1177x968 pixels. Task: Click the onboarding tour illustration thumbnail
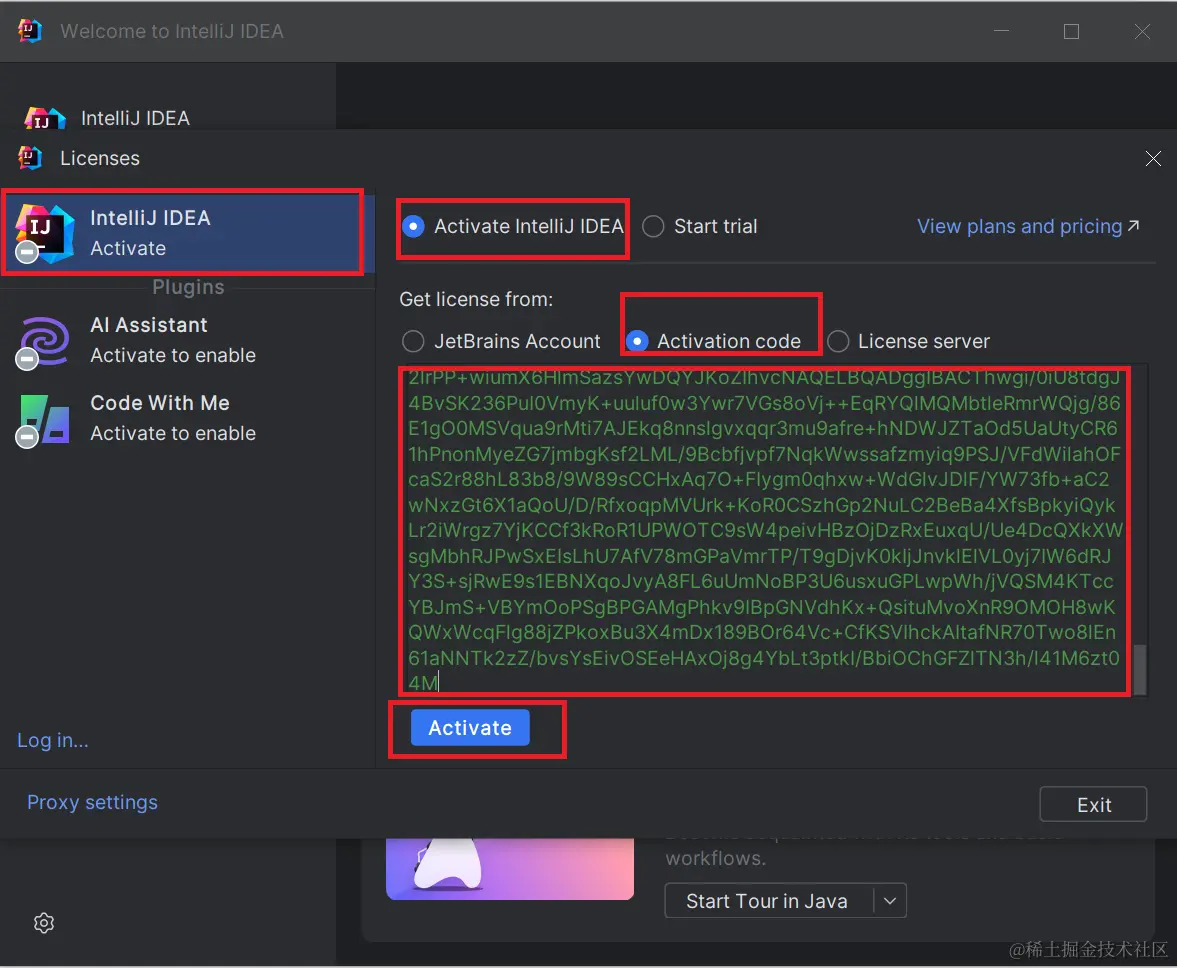click(510, 869)
